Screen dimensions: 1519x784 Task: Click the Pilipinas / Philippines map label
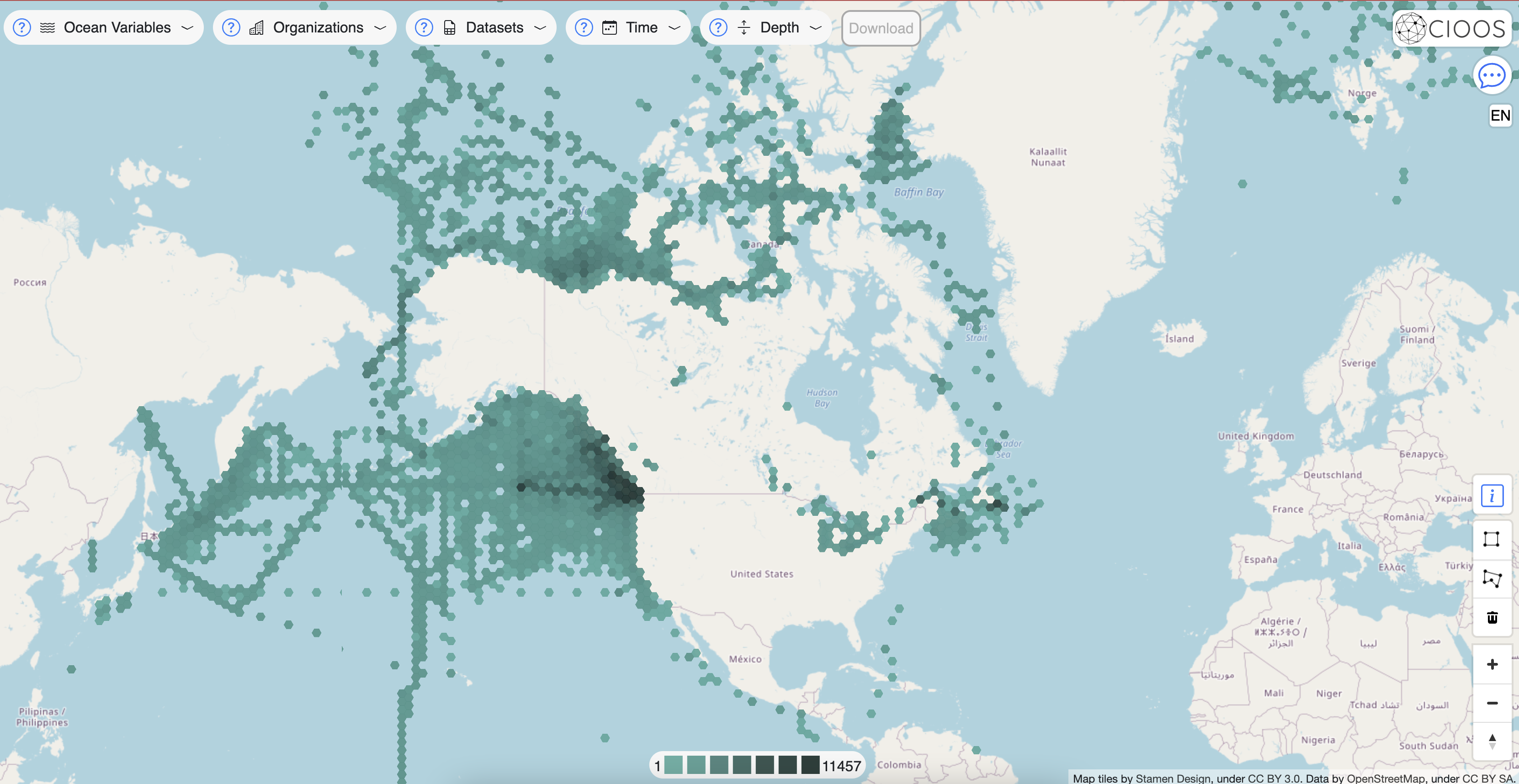click(x=42, y=717)
